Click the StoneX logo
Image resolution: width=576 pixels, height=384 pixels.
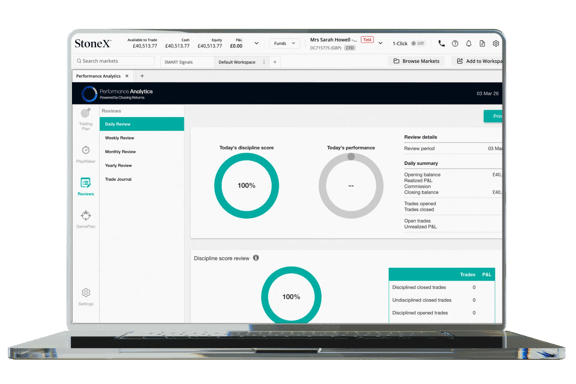pos(93,44)
